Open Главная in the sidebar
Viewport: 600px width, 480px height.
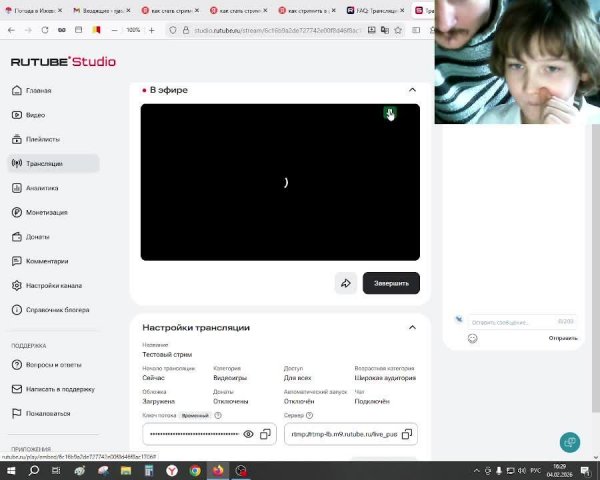pyautogui.click(x=38, y=91)
